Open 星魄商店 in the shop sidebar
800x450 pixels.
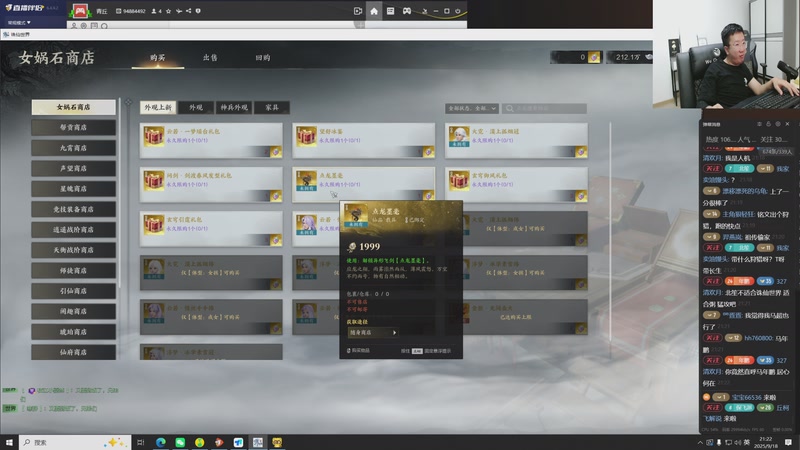coord(73,189)
